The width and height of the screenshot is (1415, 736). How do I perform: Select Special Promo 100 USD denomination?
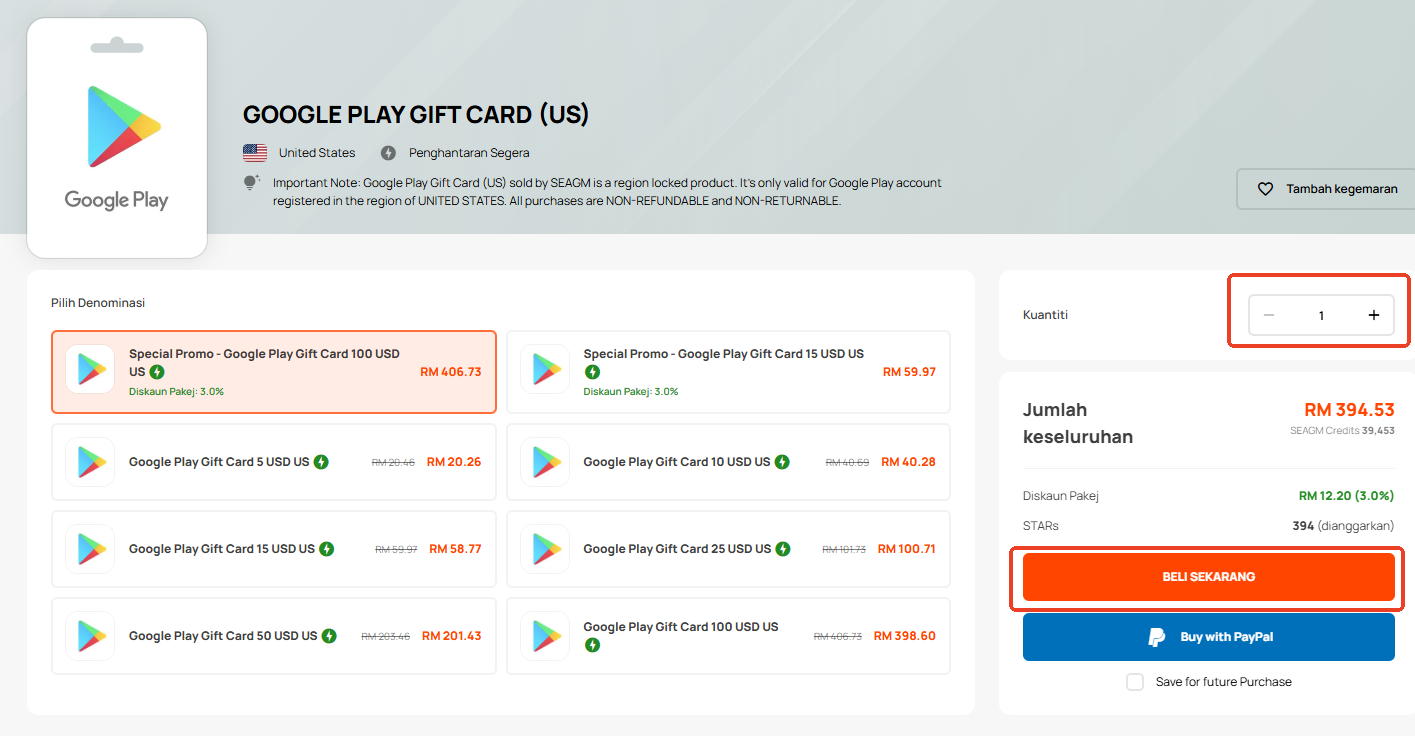point(273,372)
